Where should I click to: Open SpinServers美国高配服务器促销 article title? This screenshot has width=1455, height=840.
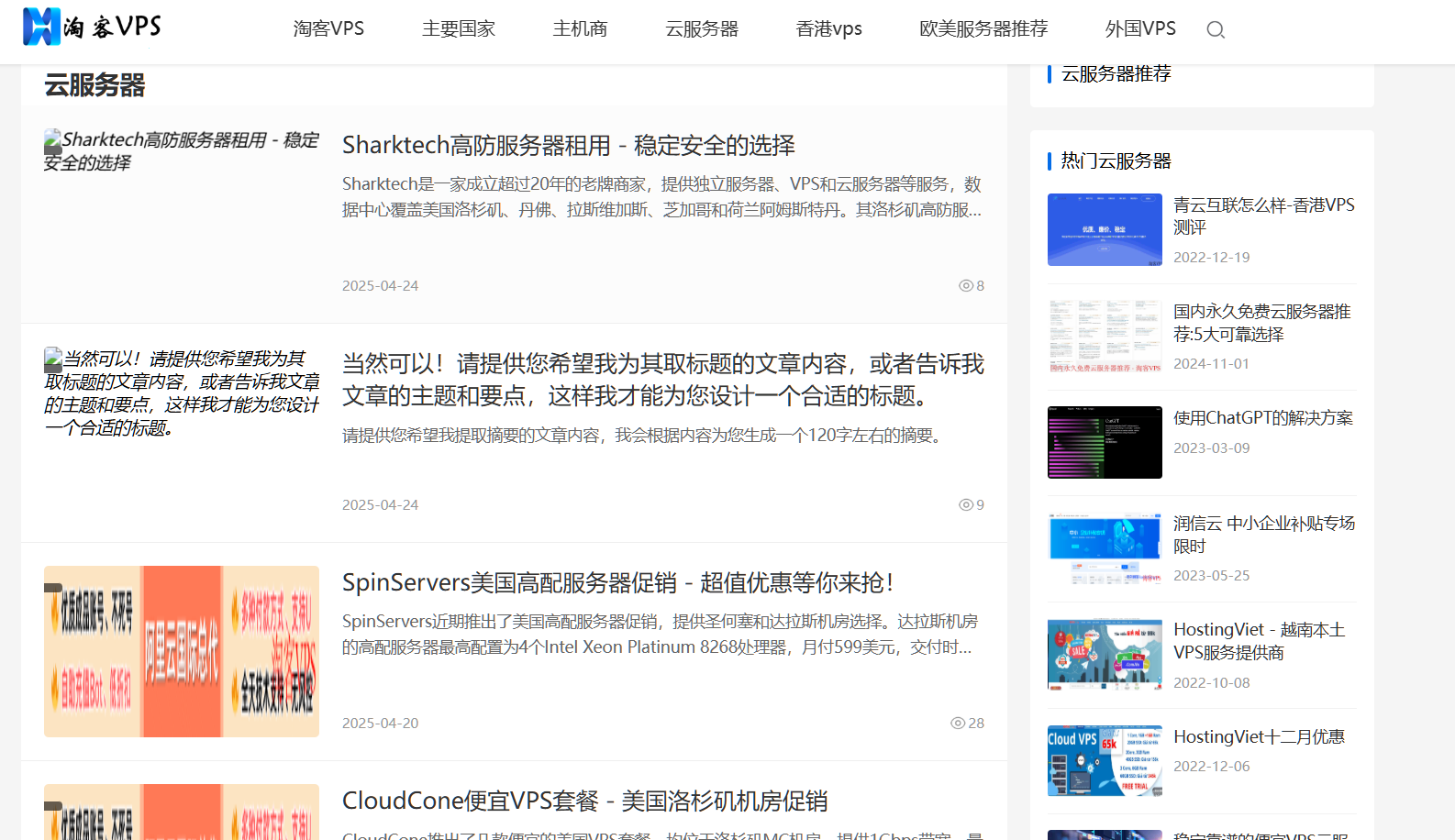pyautogui.click(x=617, y=582)
